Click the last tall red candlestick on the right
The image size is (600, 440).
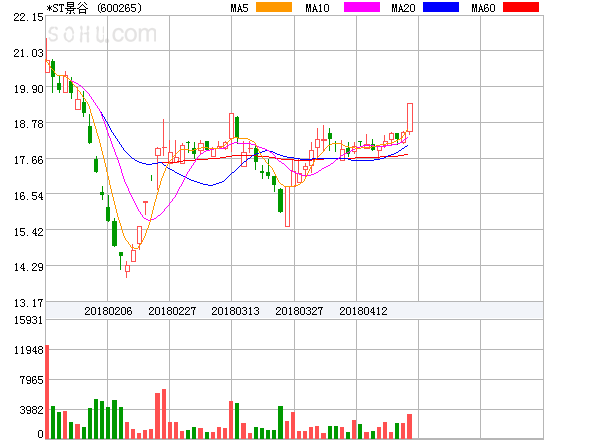click(410, 117)
